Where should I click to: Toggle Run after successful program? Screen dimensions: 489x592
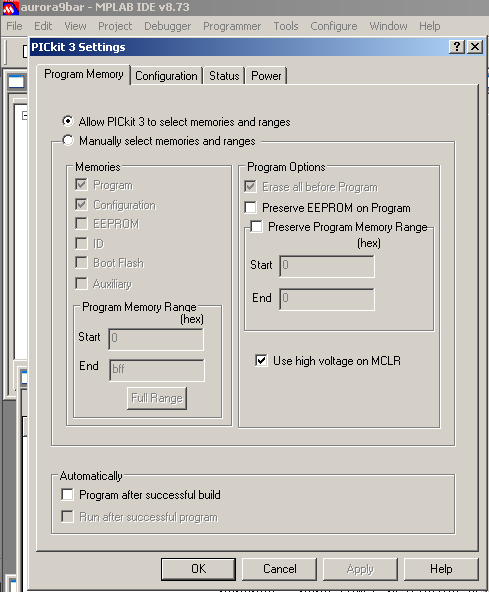(x=67, y=516)
